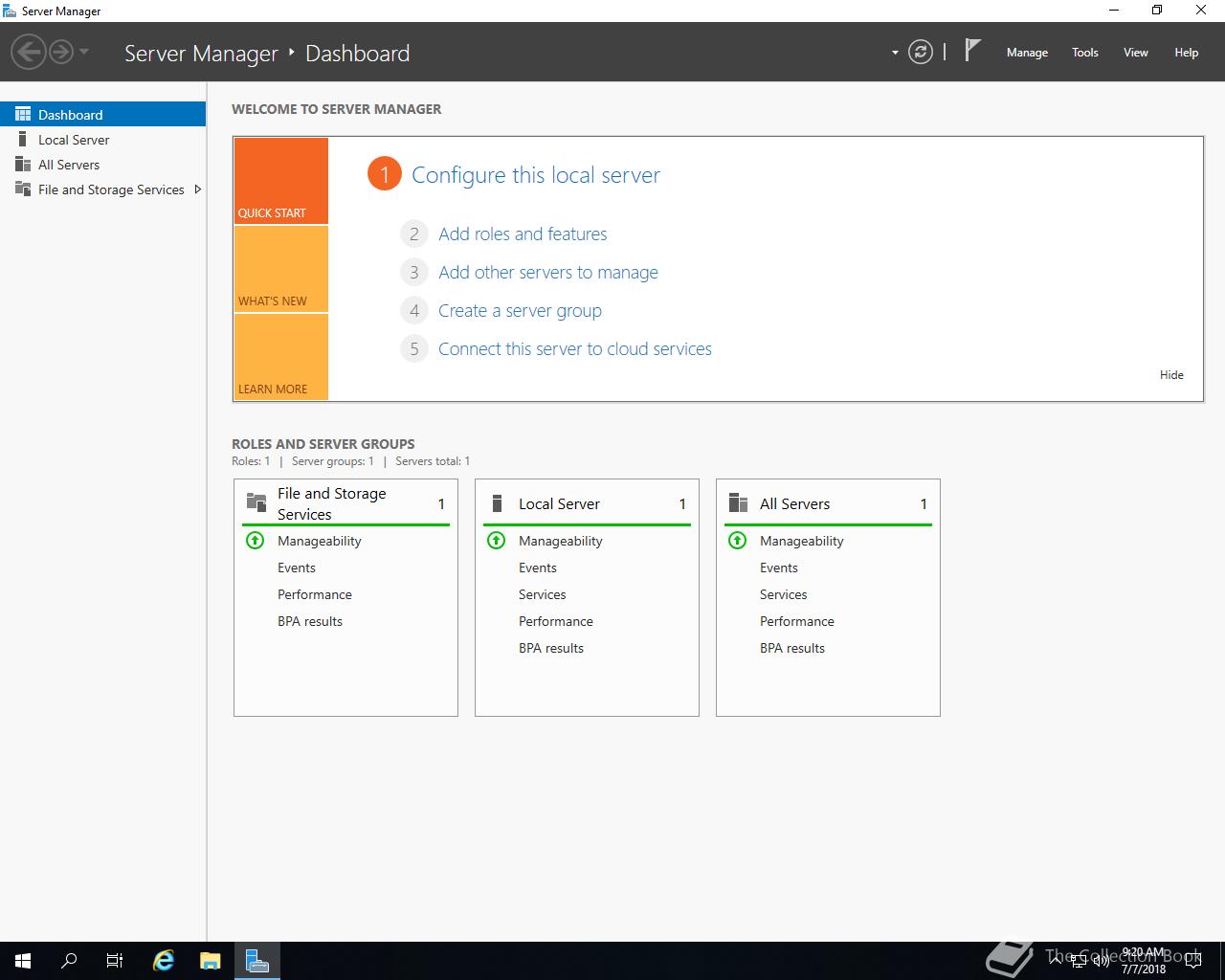Hide the welcome tile

[1171, 375]
